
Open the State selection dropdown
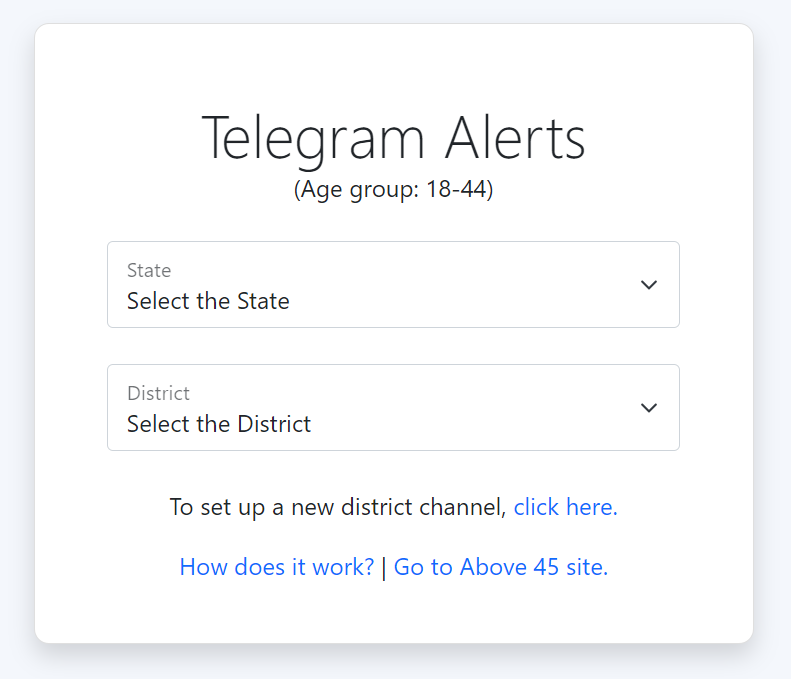pyautogui.click(x=393, y=285)
